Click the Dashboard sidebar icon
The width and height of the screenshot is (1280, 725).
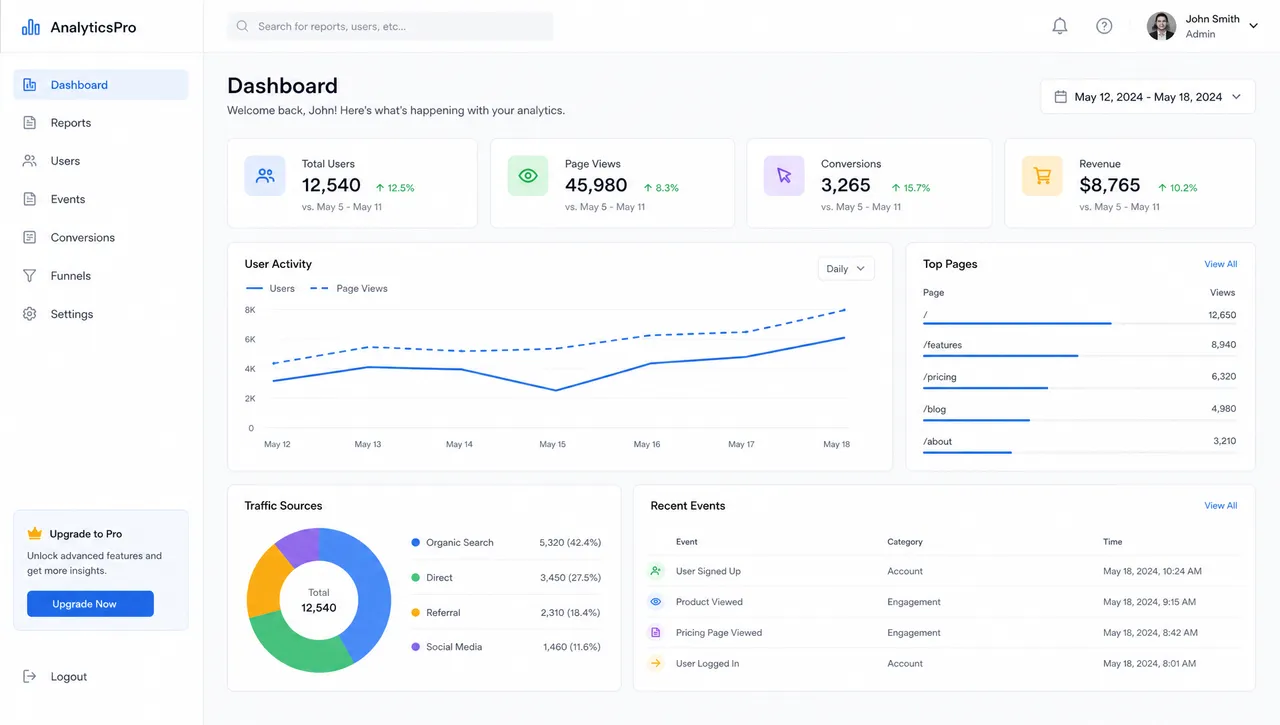(x=30, y=85)
